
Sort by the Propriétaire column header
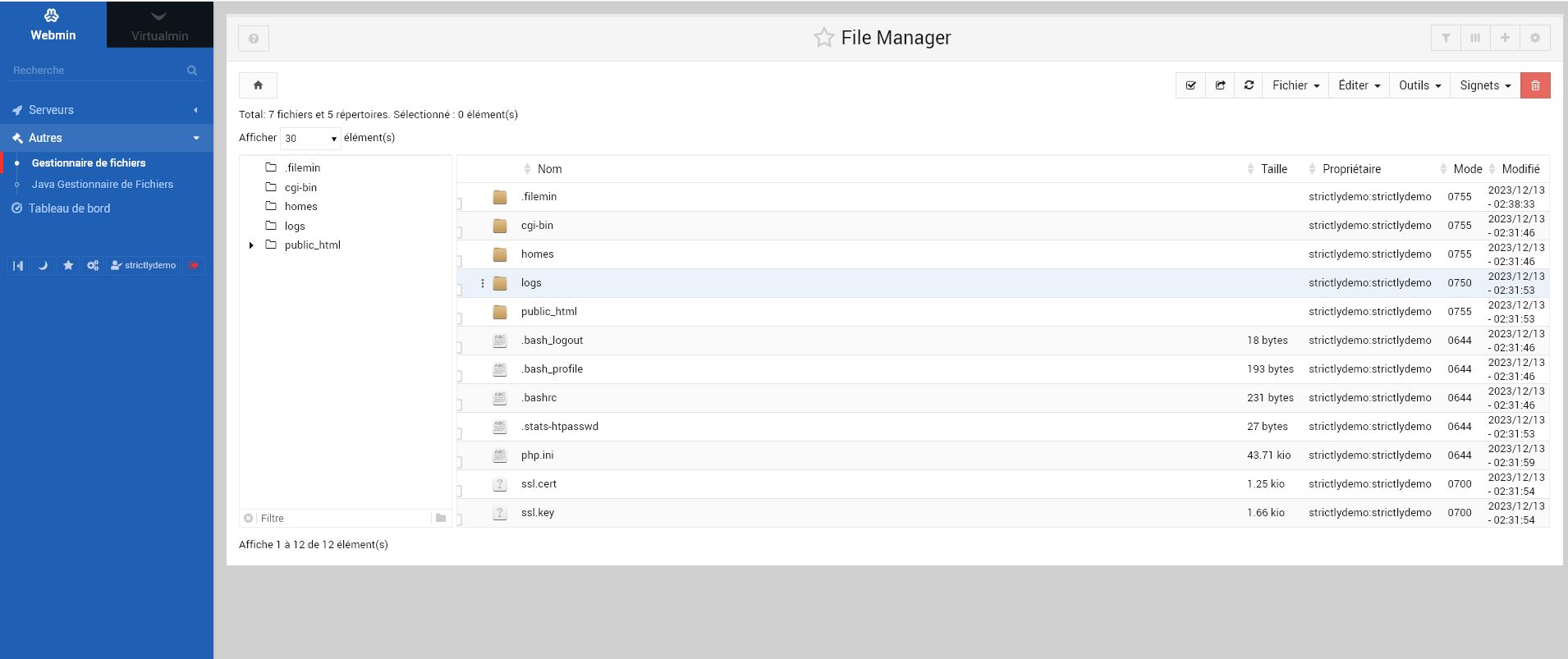1351,169
